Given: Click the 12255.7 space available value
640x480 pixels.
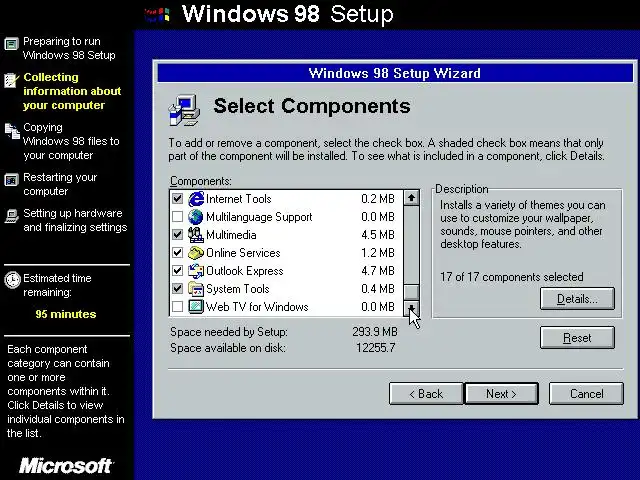Looking at the screenshot, I should click(376, 348).
